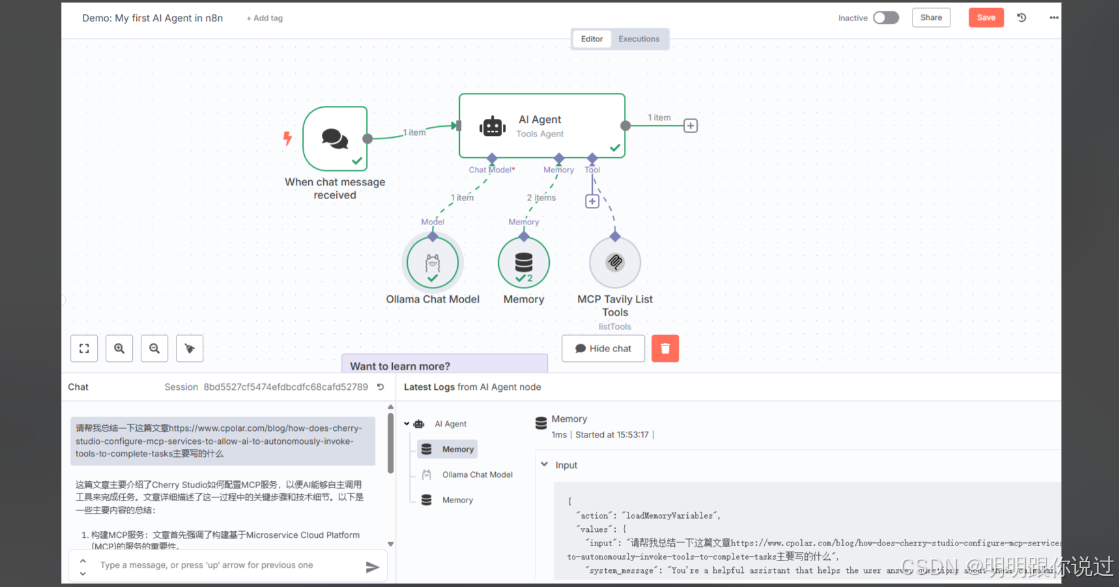Image resolution: width=1119 pixels, height=587 pixels.
Task: Click the Share button
Action: 931,18
